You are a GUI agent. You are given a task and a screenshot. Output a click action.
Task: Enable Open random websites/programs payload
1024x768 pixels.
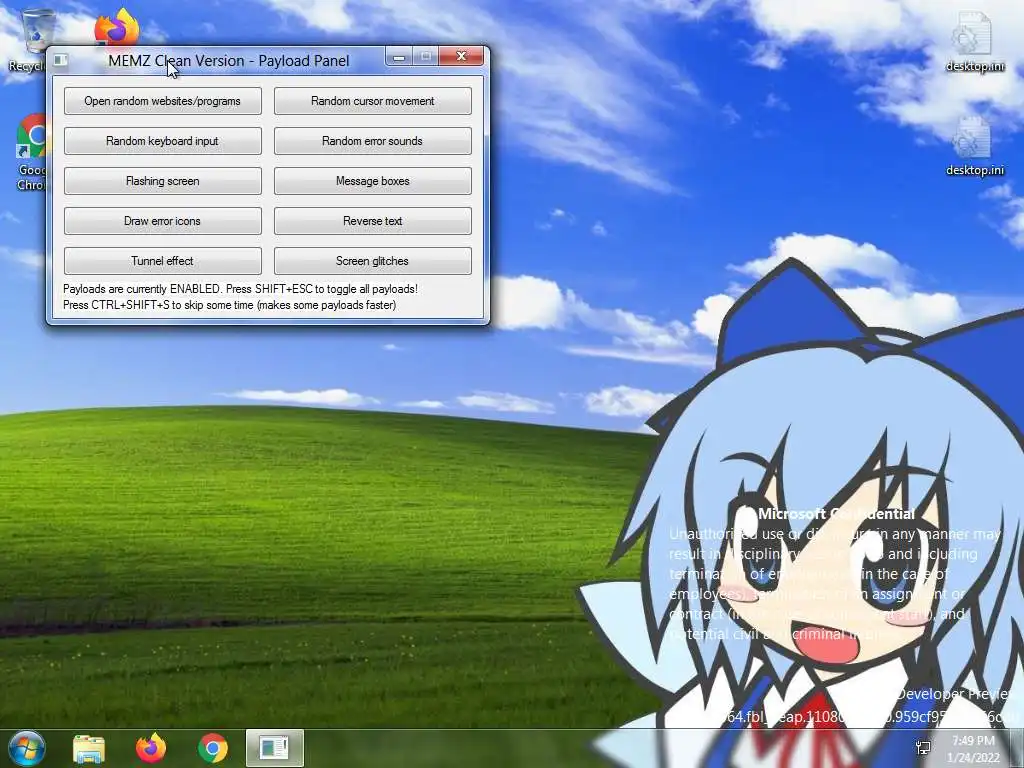click(x=163, y=101)
